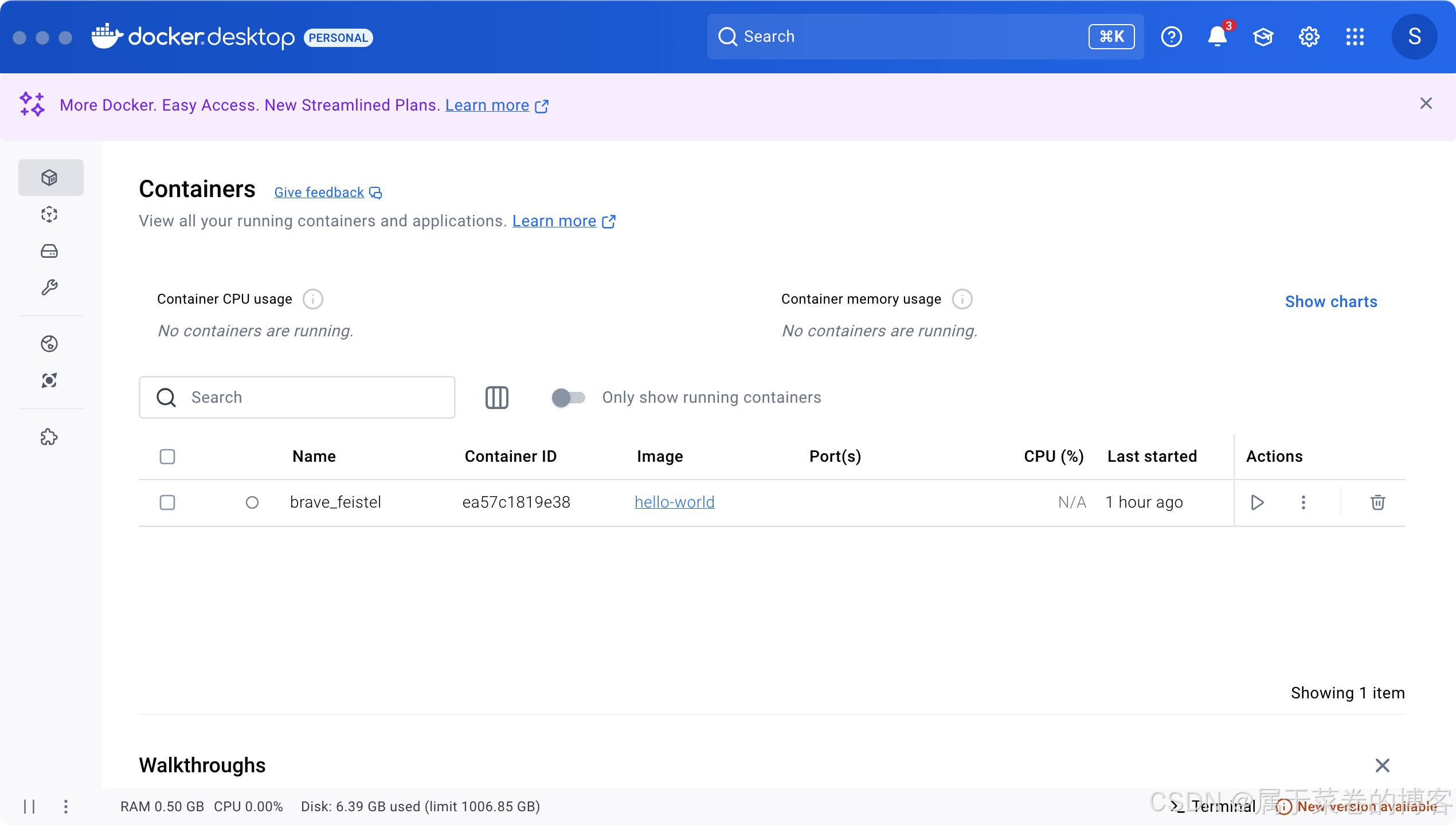Delete the brave_feistel container
The image size is (1456, 825).
[x=1377, y=502]
